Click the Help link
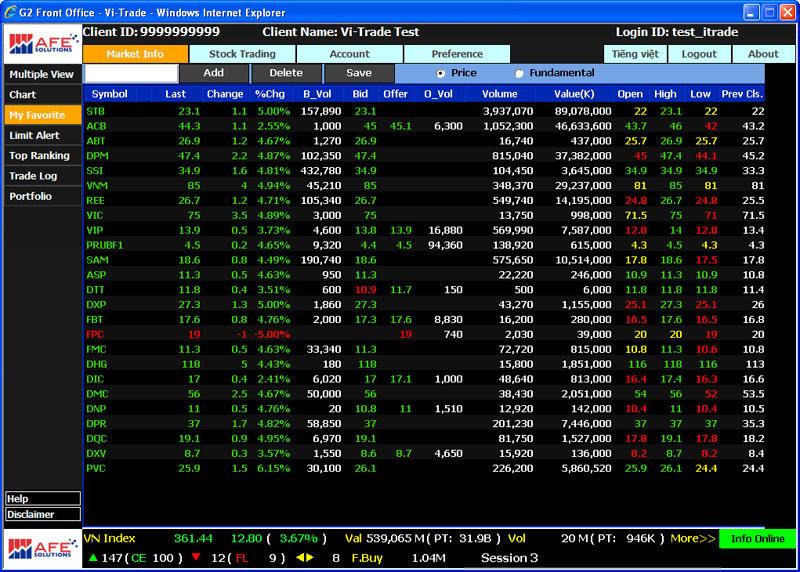This screenshot has width=800, height=572. point(43,499)
